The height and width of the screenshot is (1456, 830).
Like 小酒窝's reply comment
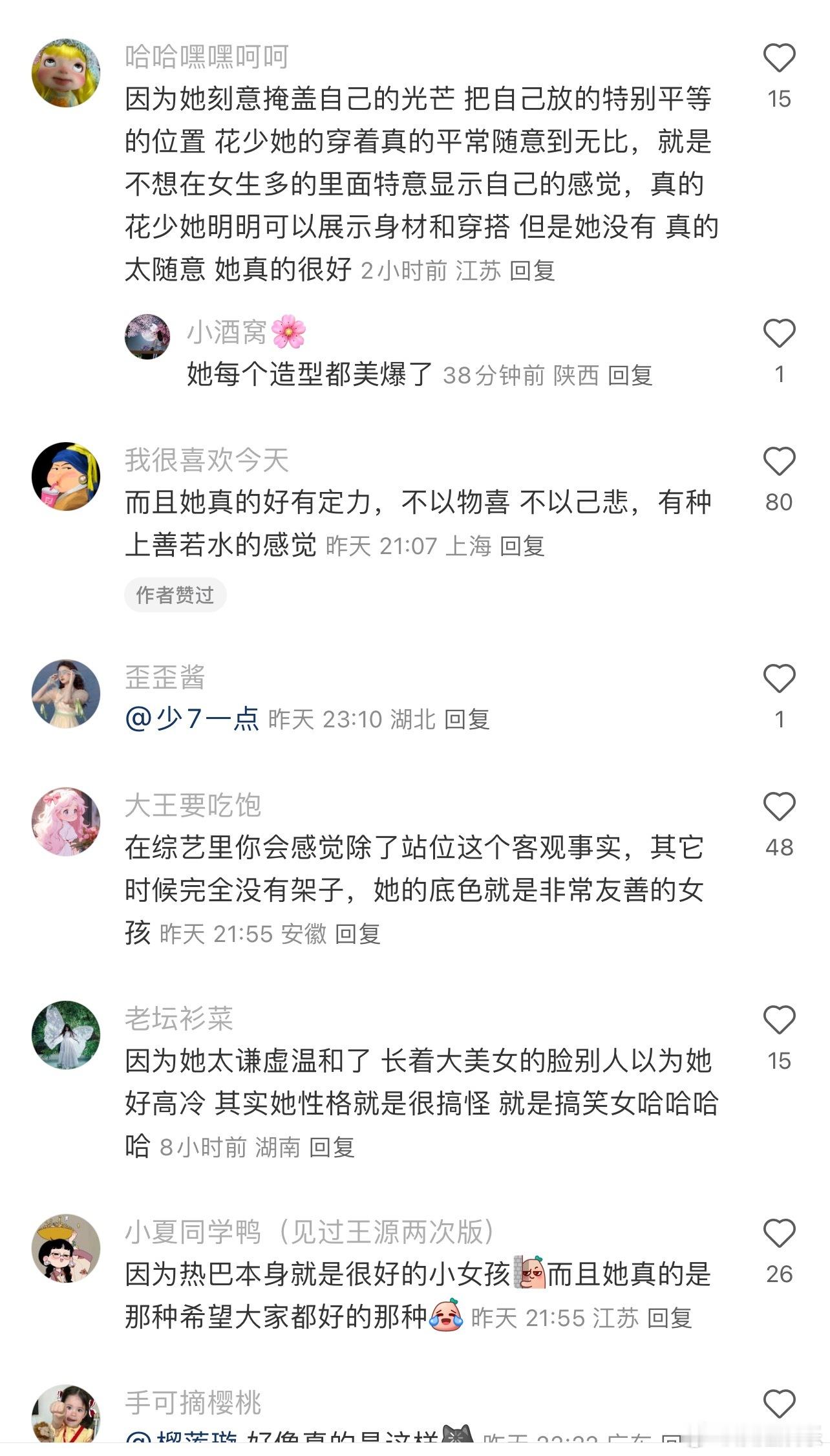point(779,334)
